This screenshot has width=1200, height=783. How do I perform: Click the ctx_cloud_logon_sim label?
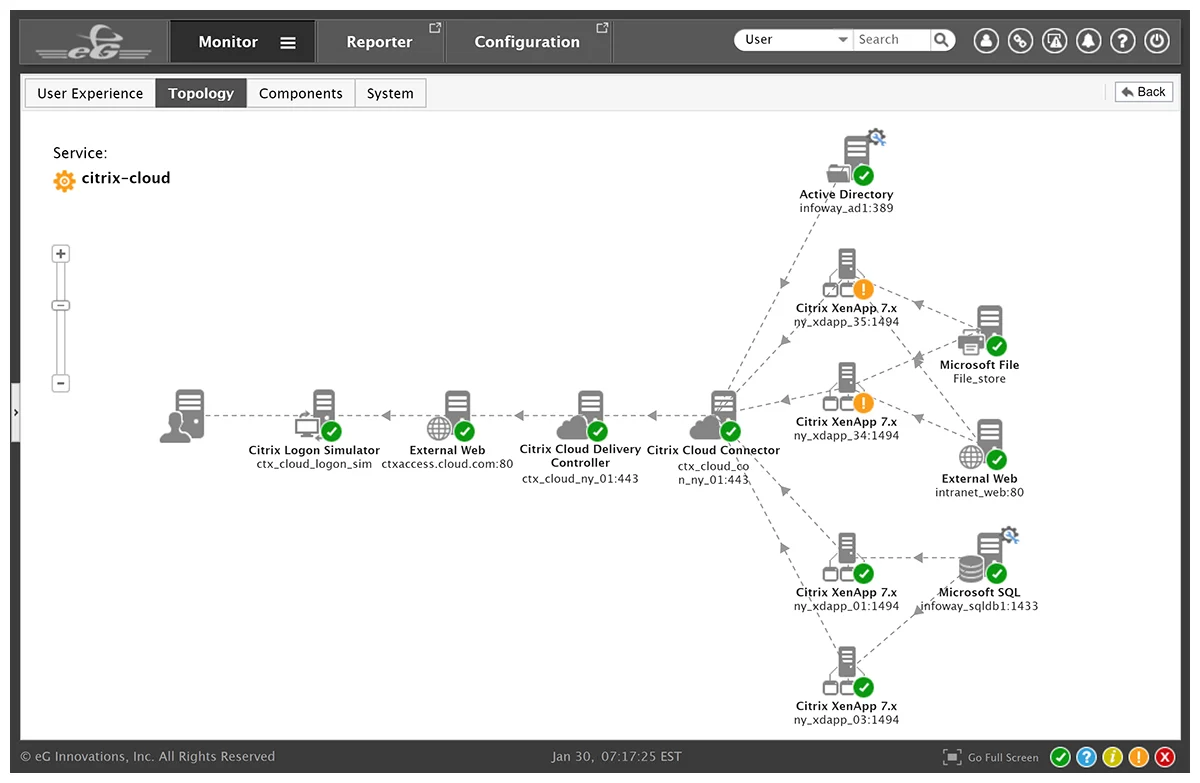coord(314,464)
